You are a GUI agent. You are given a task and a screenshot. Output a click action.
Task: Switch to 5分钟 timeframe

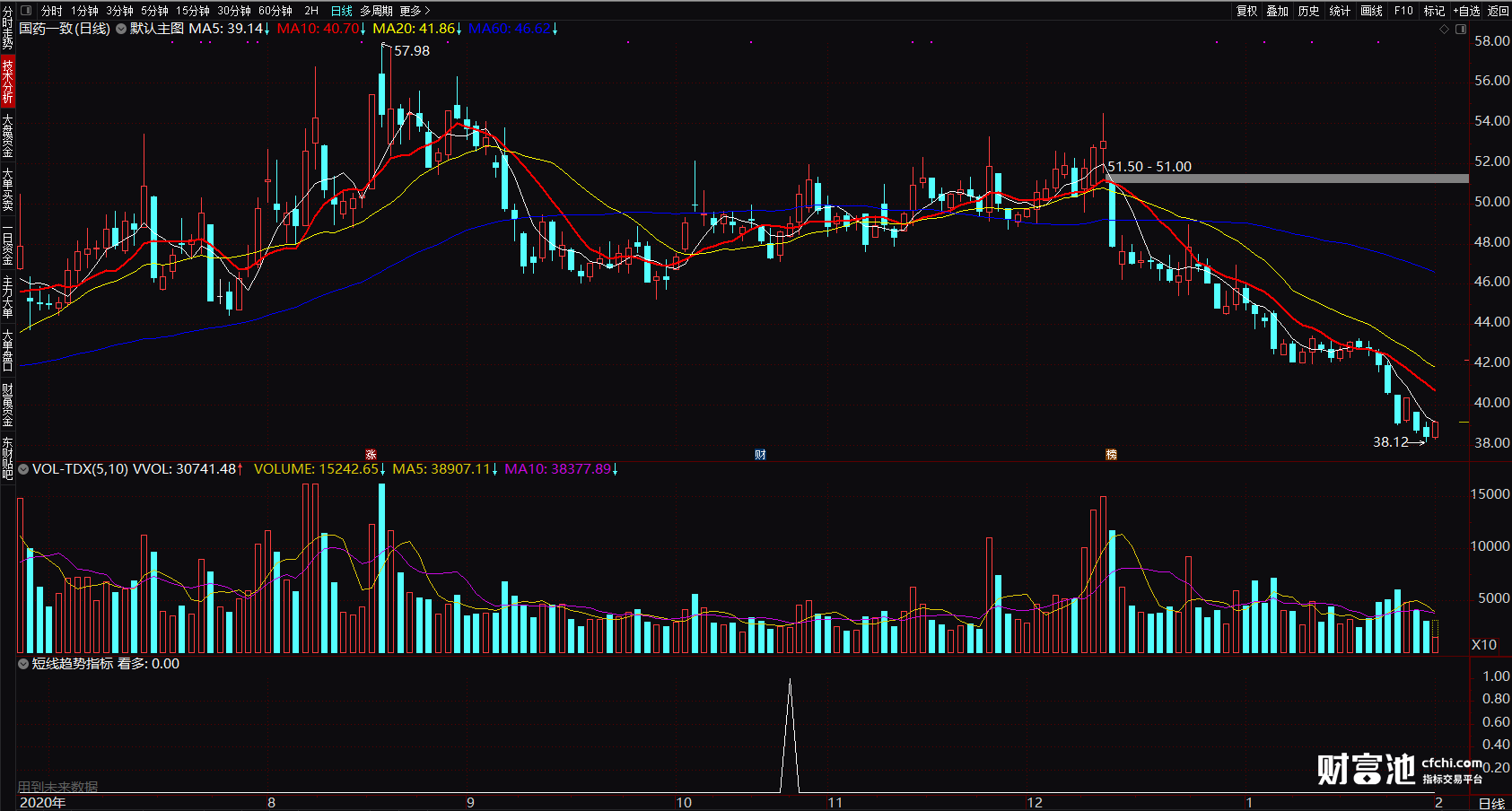(x=154, y=11)
